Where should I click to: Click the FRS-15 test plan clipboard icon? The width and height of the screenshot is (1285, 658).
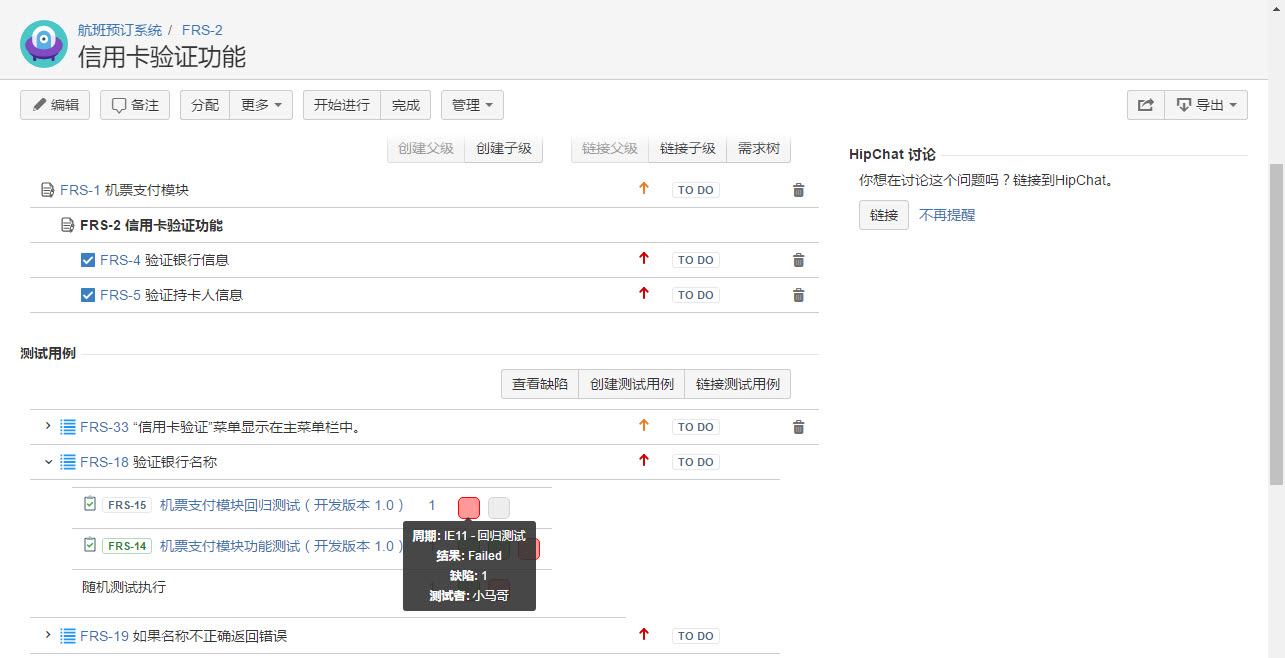pos(90,505)
